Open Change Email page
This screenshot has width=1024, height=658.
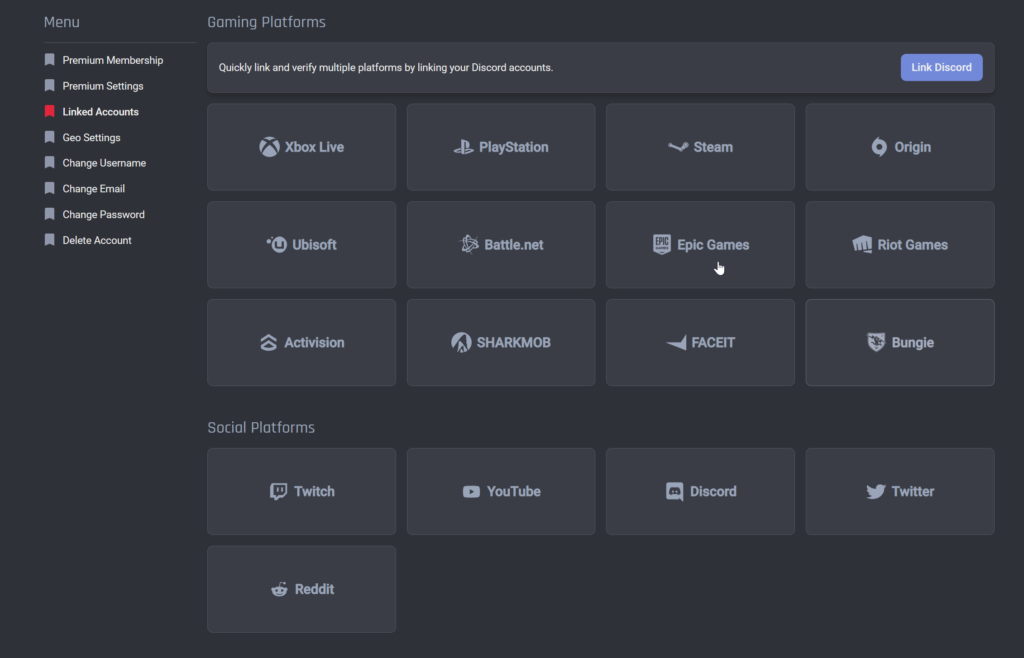click(93, 189)
